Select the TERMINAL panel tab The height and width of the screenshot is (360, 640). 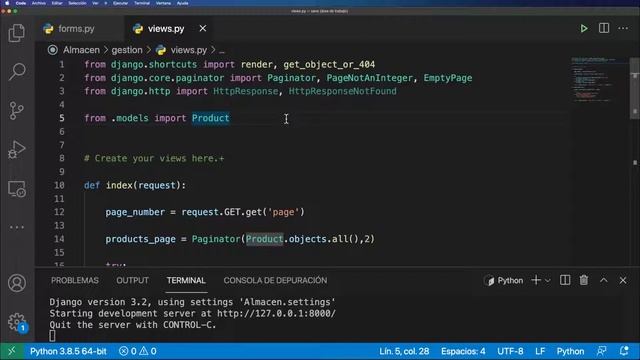[186, 280]
